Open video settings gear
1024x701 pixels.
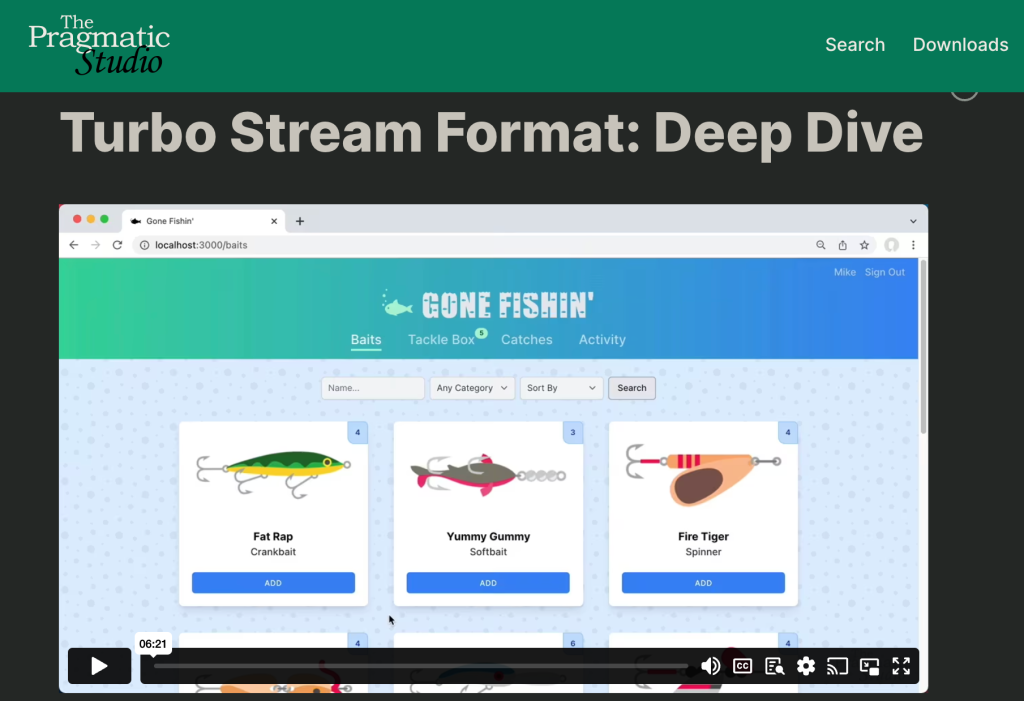(806, 666)
